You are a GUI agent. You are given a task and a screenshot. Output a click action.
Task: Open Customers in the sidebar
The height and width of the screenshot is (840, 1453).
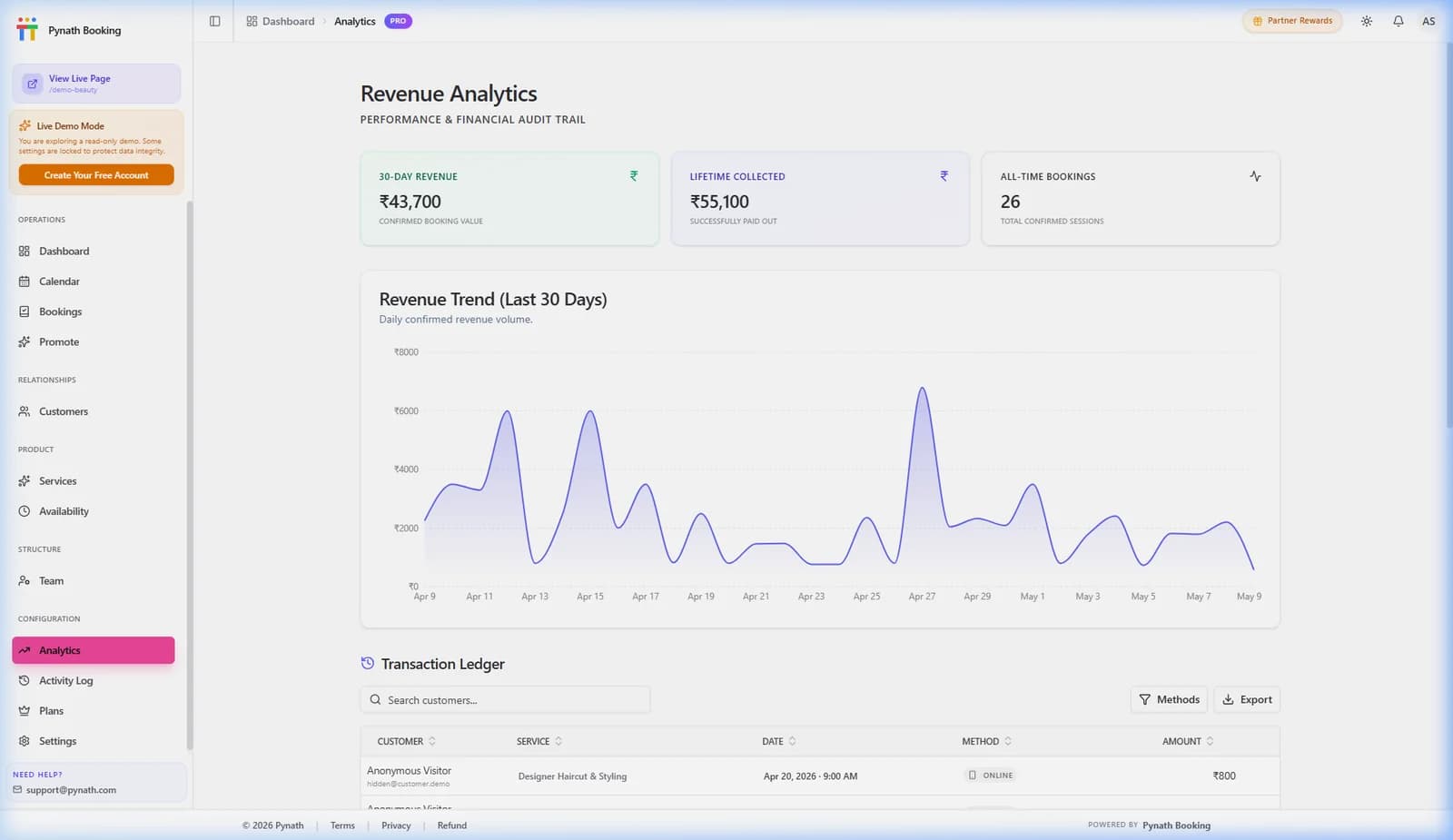click(93, 411)
